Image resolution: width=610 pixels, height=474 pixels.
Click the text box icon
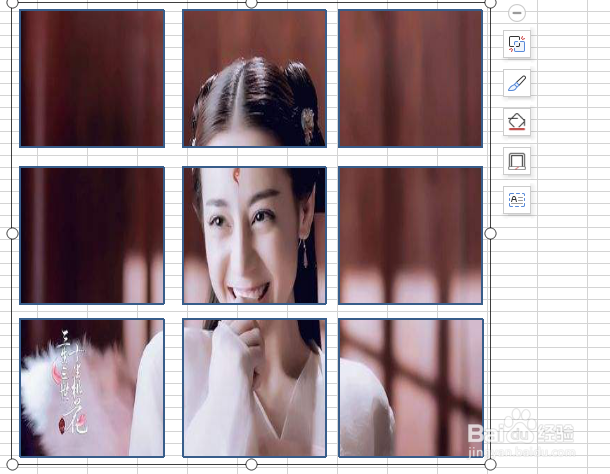(x=517, y=200)
